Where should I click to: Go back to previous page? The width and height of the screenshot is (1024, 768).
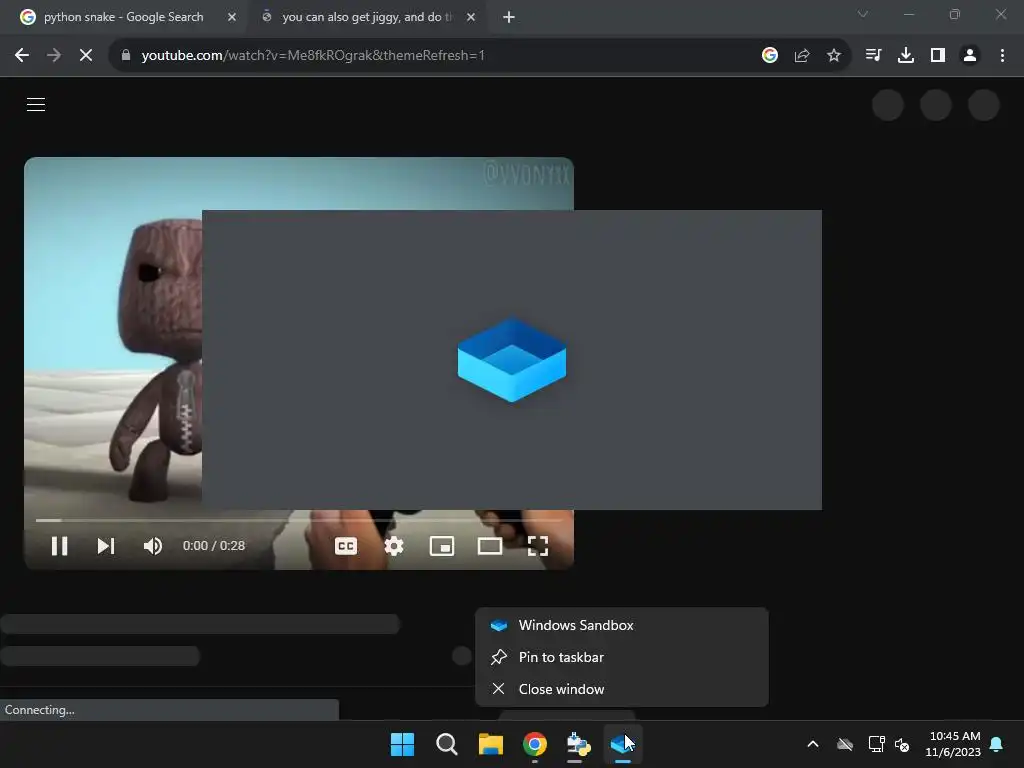click(x=22, y=56)
